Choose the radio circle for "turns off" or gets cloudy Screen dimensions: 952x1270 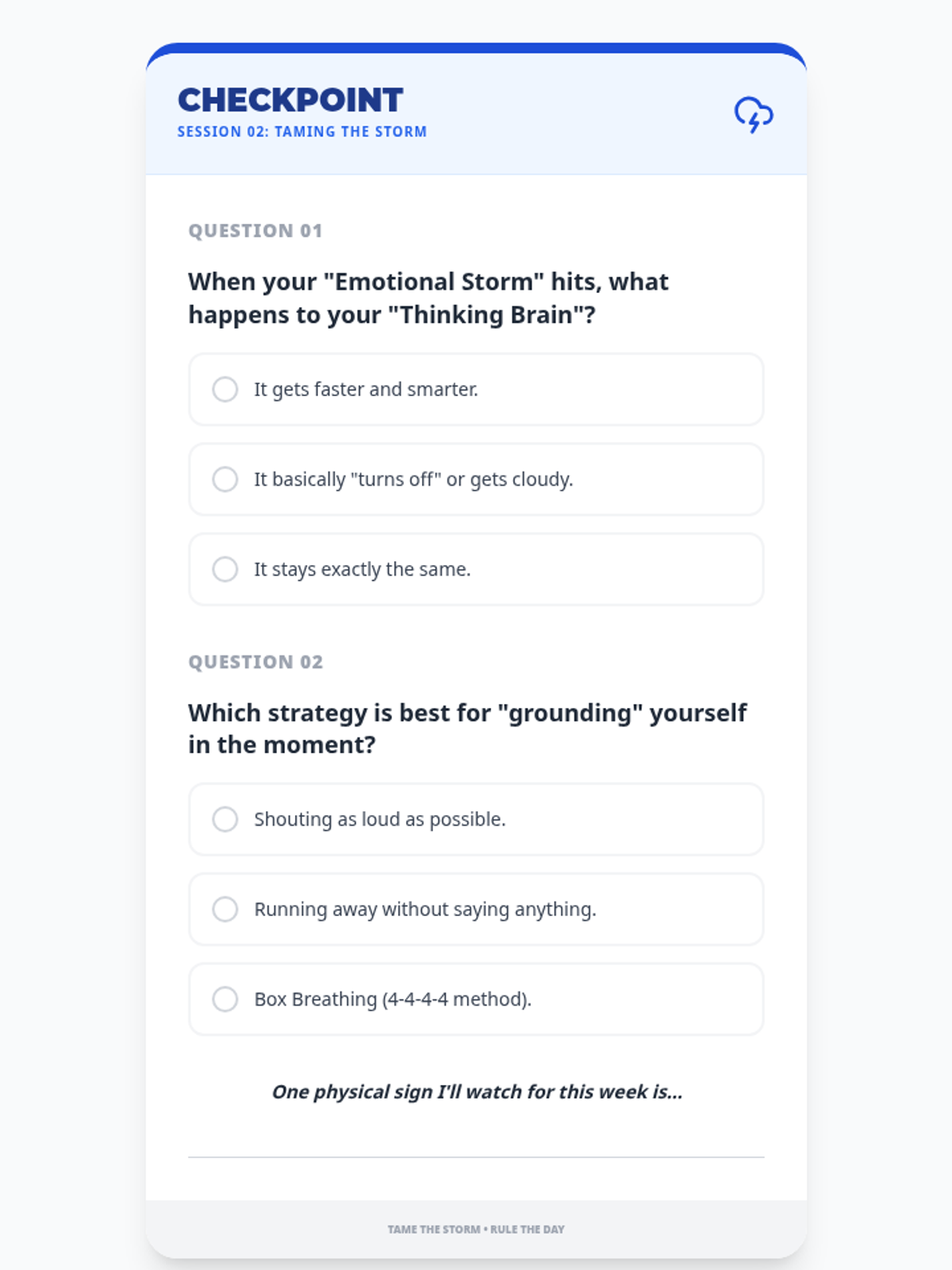coord(225,479)
